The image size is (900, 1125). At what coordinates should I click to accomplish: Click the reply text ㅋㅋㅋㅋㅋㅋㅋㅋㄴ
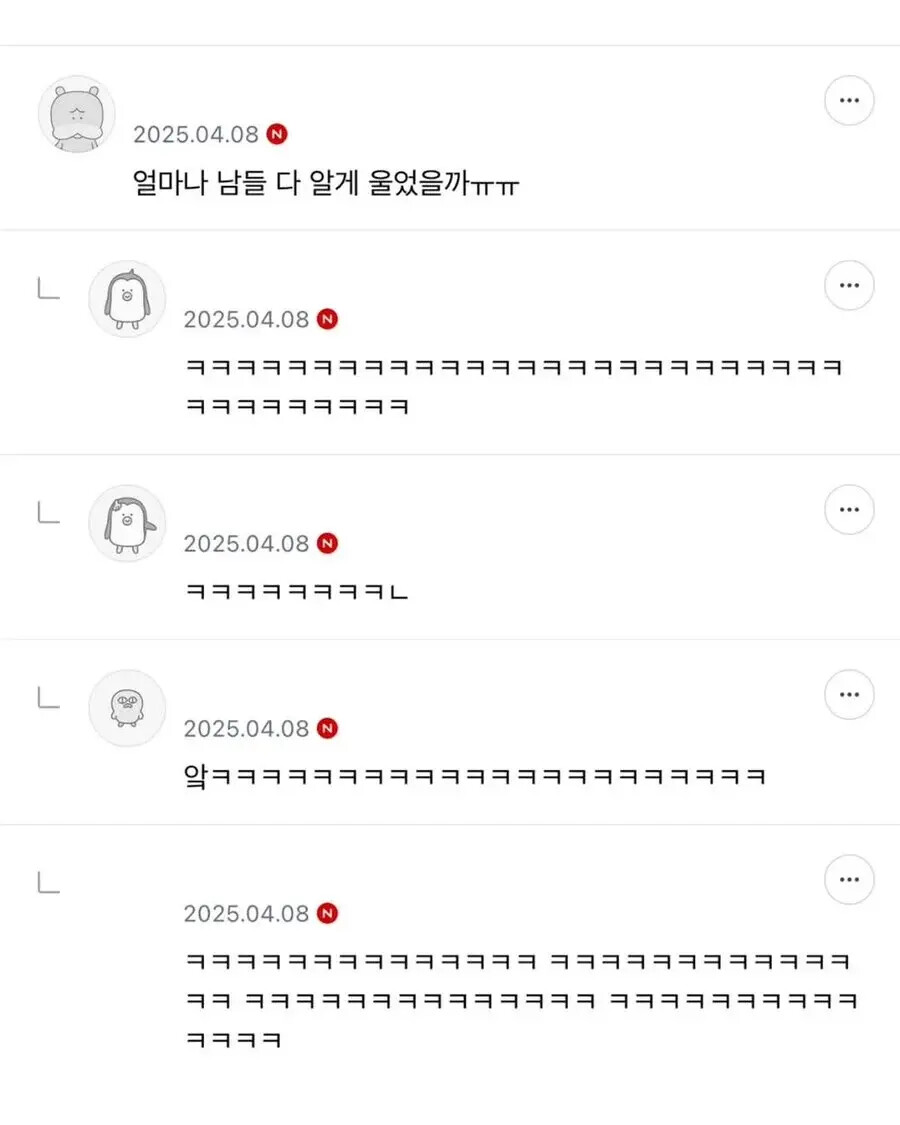(297, 591)
